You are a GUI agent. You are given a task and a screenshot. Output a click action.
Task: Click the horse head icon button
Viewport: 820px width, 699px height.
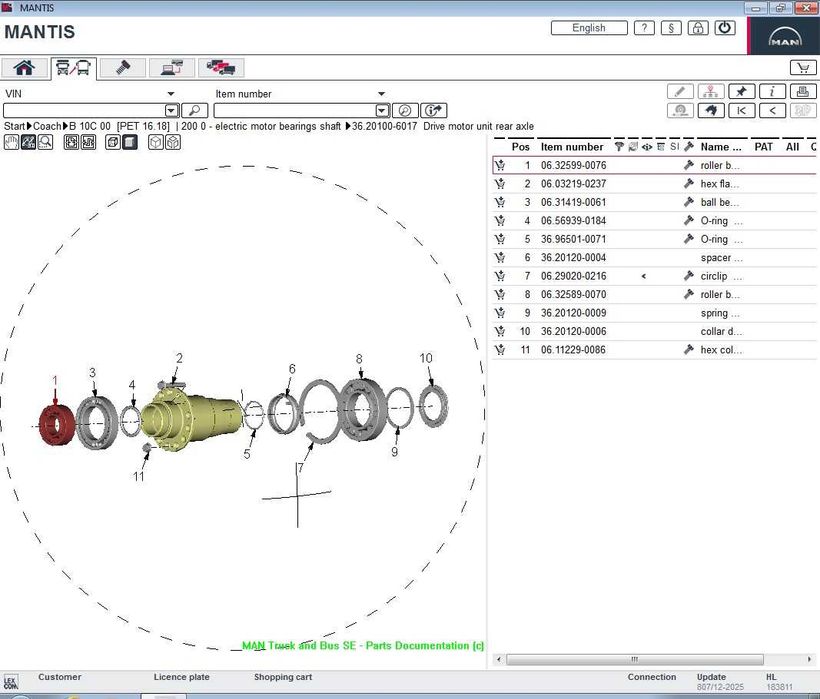click(x=711, y=110)
